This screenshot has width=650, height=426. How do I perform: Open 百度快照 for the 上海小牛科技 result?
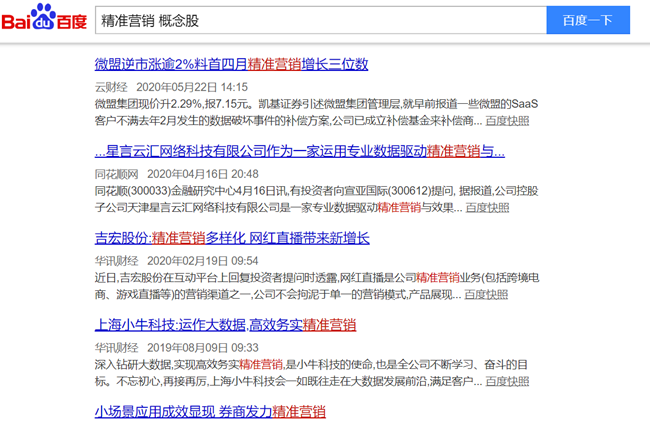point(507,381)
